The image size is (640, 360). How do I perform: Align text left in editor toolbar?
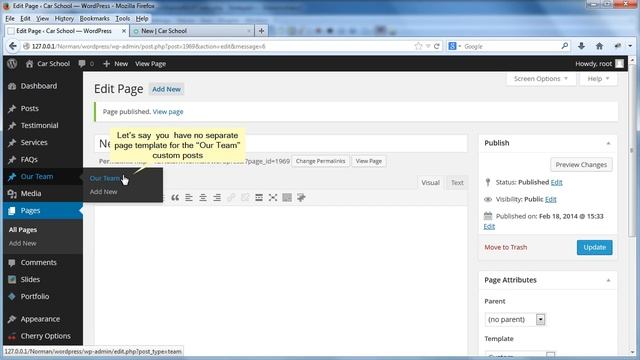click(x=189, y=198)
